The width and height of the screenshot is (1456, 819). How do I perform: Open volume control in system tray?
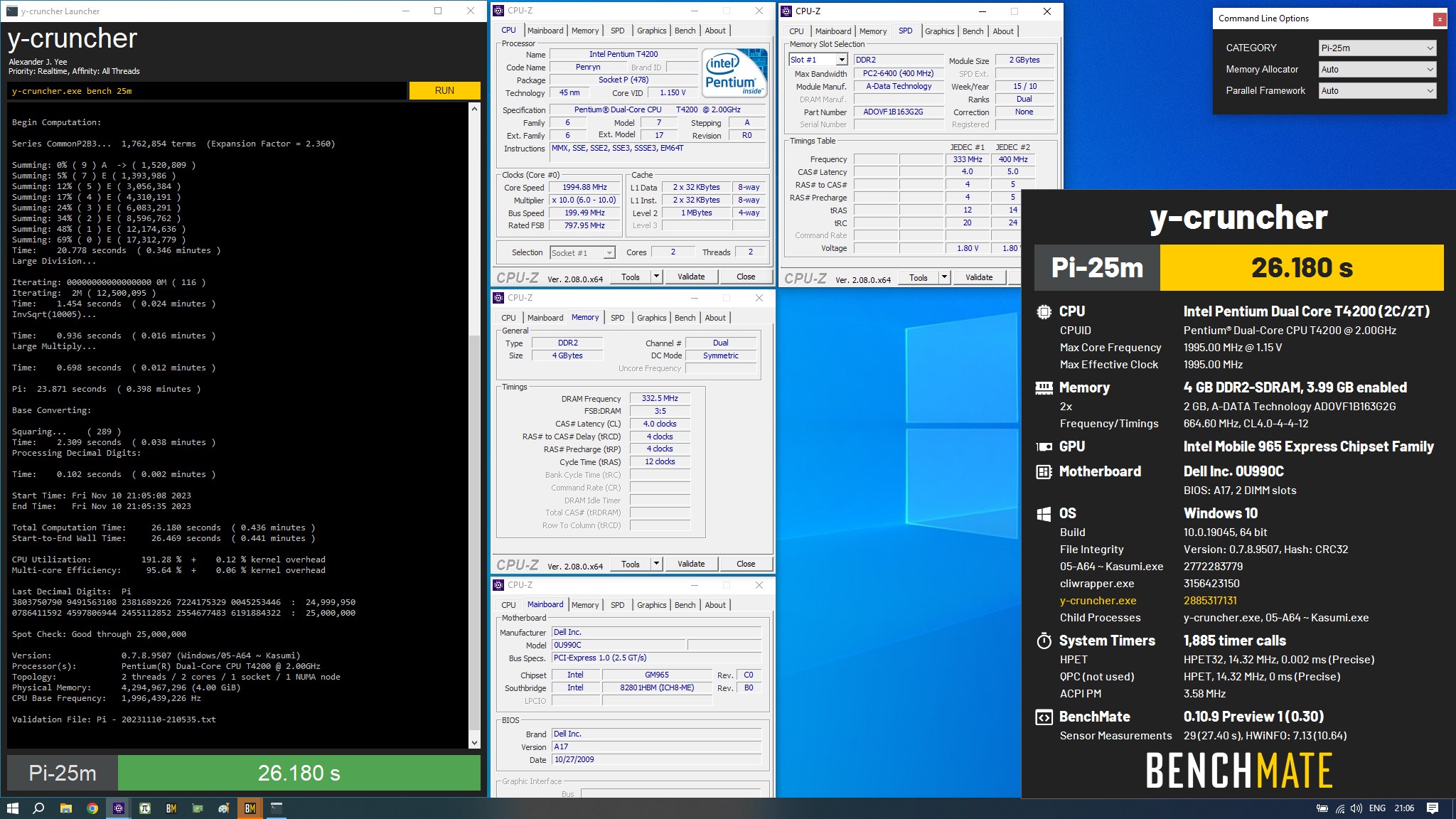point(1356,808)
